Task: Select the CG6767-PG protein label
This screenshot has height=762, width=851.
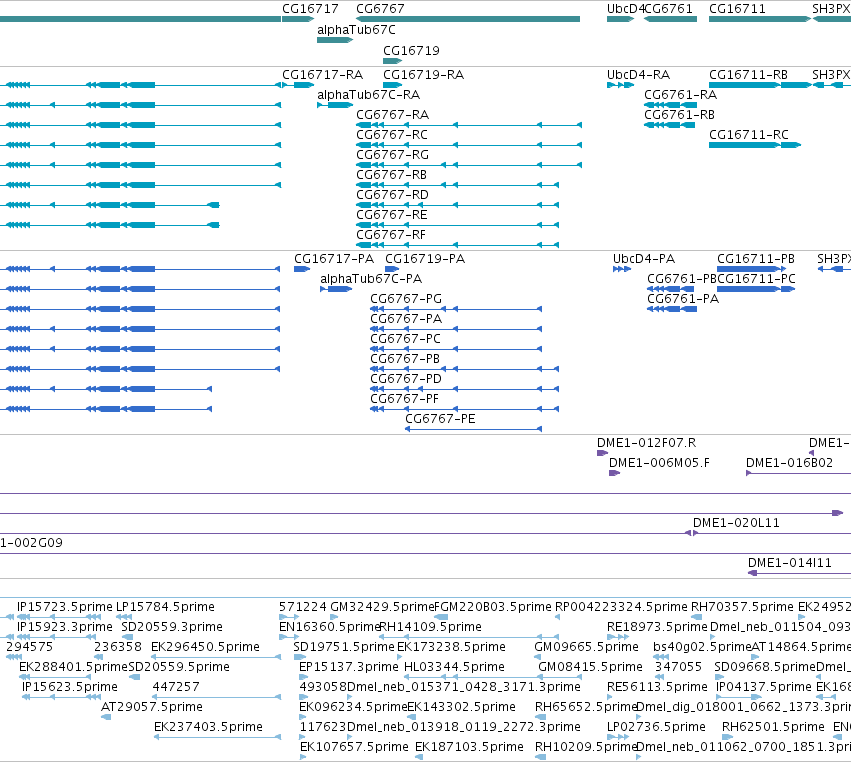Action: (x=406, y=299)
